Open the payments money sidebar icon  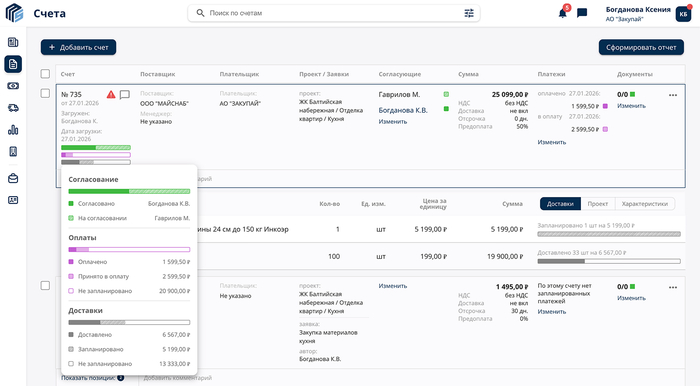pyautogui.click(x=13, y=86)
